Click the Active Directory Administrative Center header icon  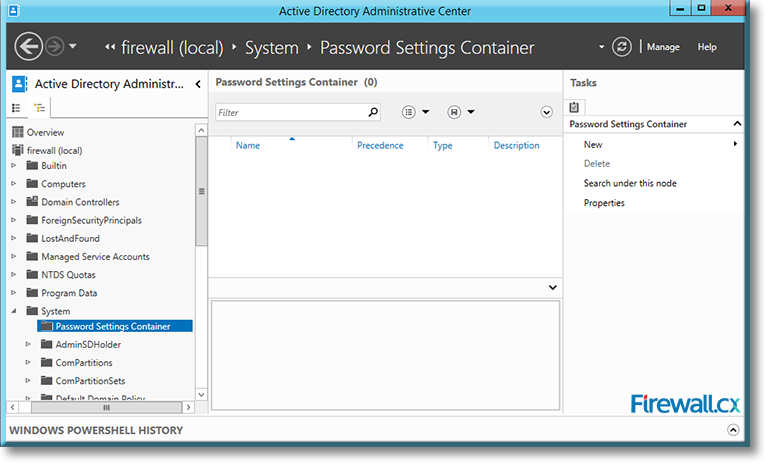(x=20, y=84)
